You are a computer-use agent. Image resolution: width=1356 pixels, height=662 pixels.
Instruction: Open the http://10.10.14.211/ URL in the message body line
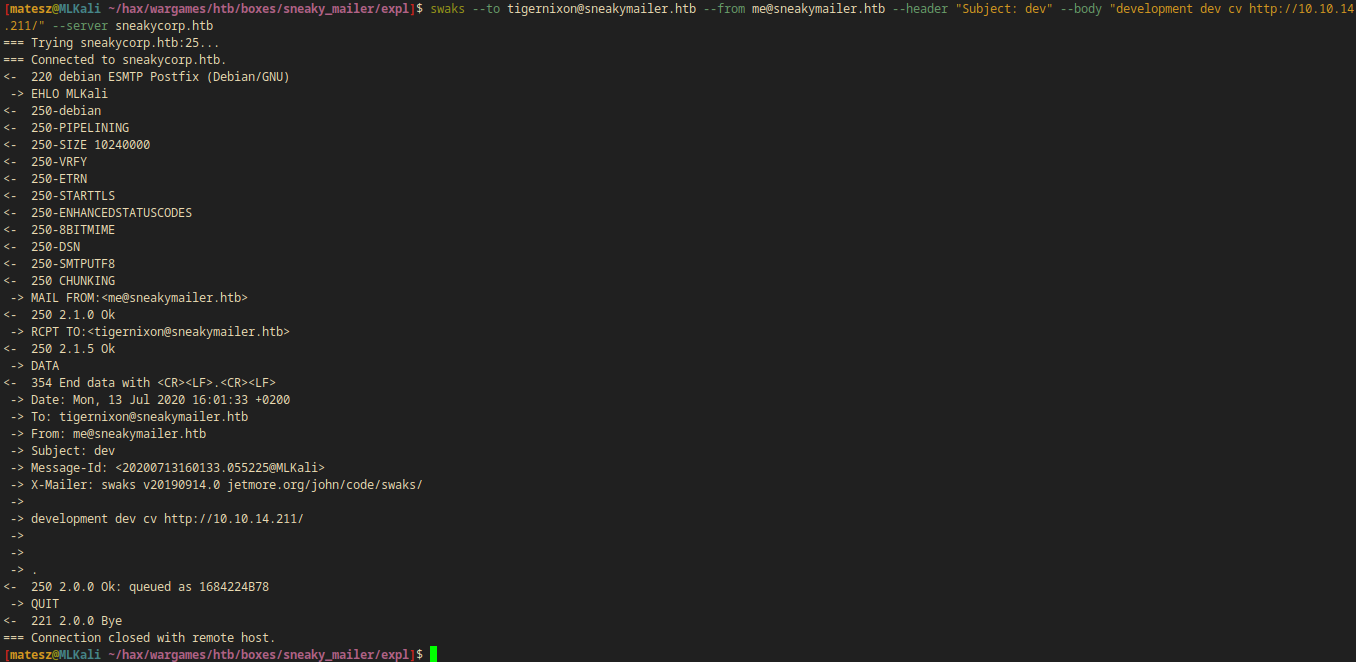[233, 519]
